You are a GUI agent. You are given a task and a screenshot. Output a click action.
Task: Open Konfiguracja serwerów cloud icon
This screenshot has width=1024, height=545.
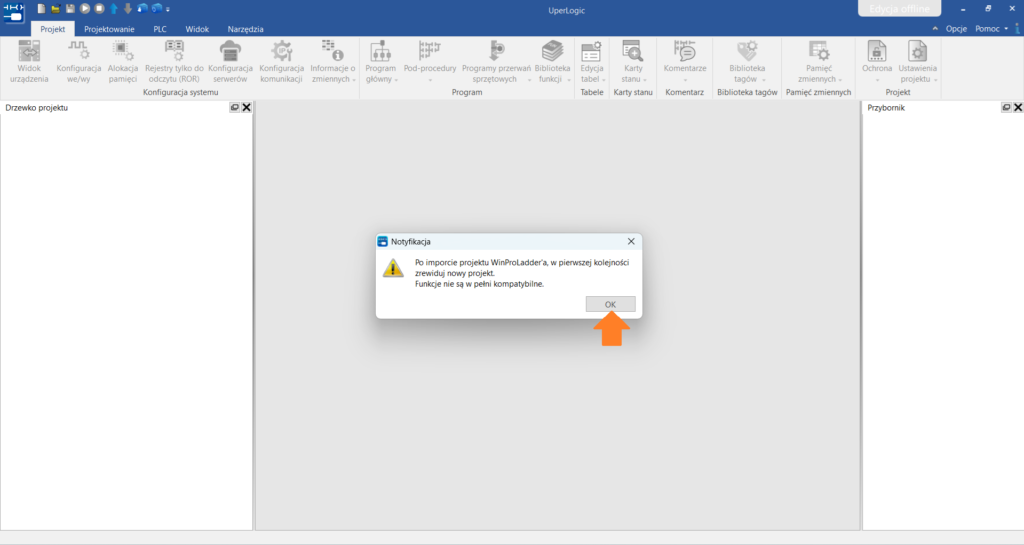230,62
